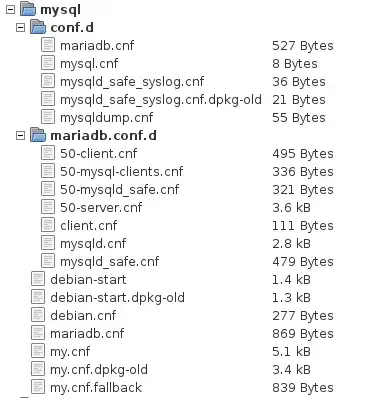
Task: Click the file icon beside debian-start
Action: tap(38, 279)
